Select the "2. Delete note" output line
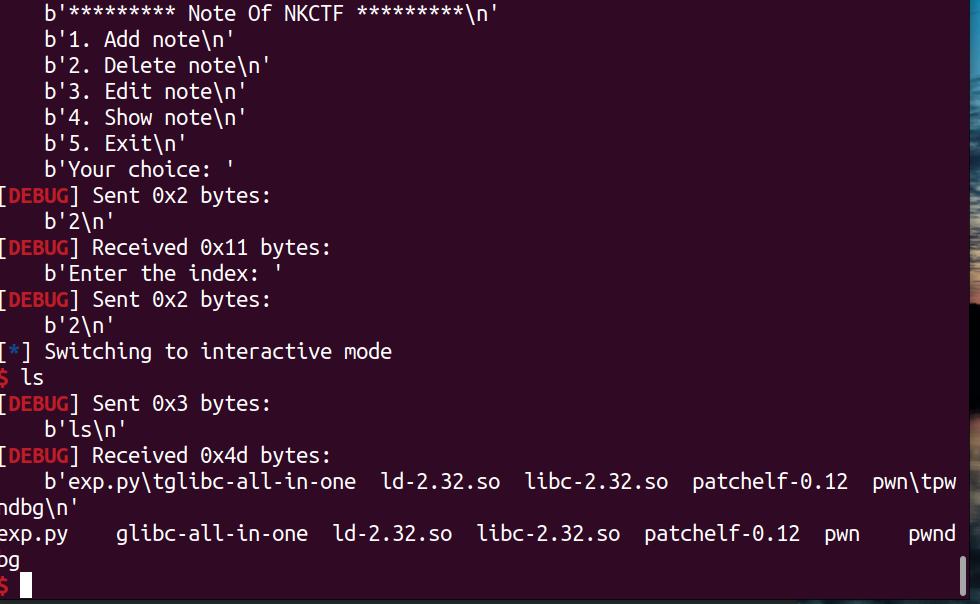This screenshot has width=980, height=604. pos(157,66)
